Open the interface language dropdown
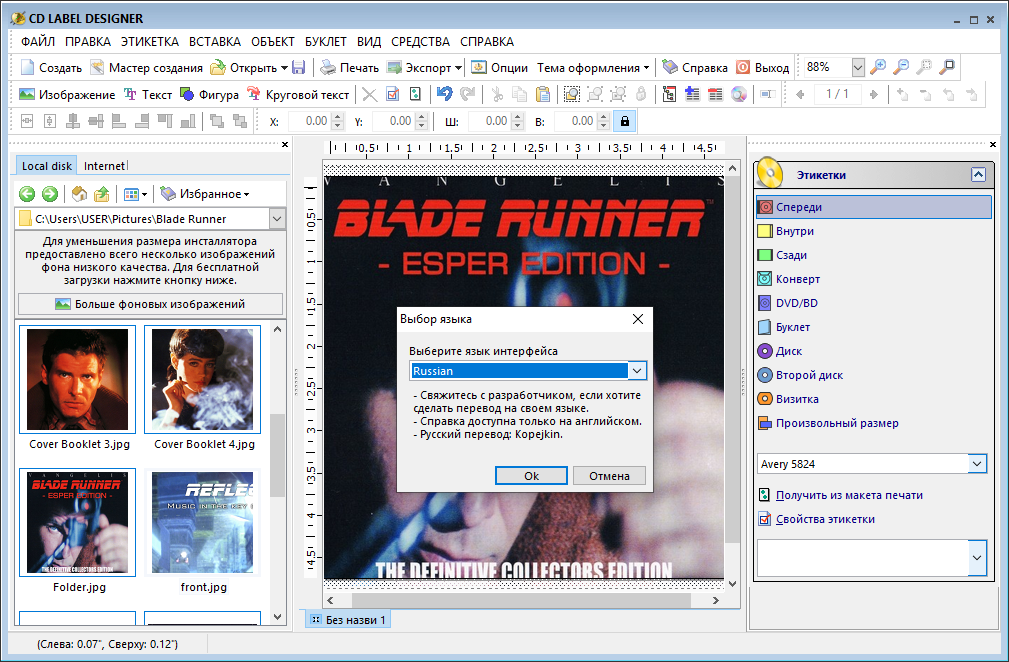1009x662 pixels. coord(637,371)
